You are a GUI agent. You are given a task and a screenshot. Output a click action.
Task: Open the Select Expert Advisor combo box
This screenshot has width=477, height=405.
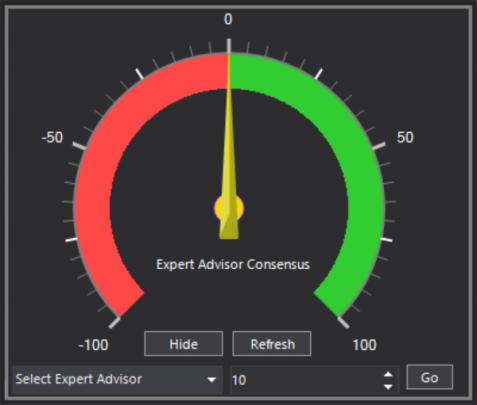click(x=117, y=379)
